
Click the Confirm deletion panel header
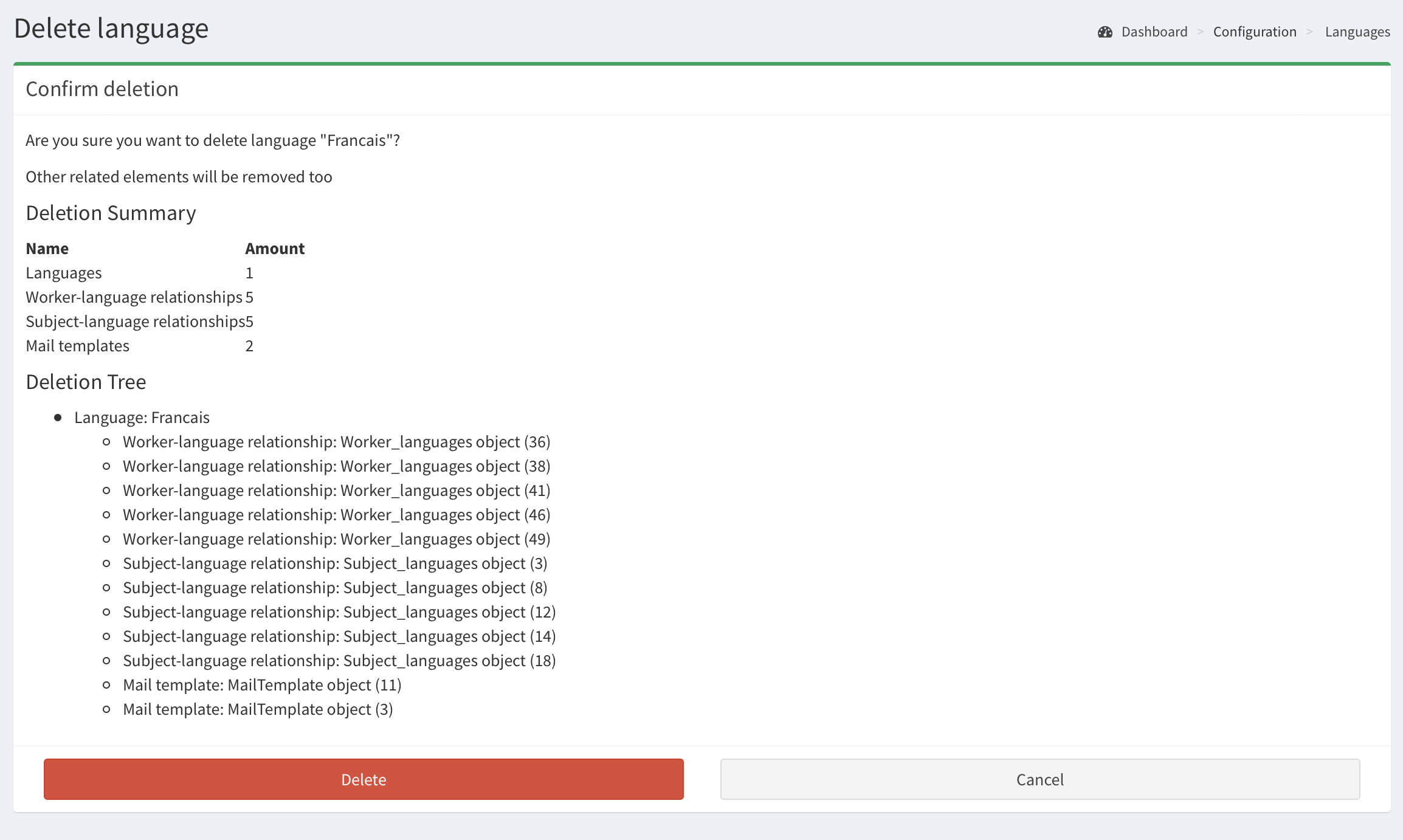102,89
